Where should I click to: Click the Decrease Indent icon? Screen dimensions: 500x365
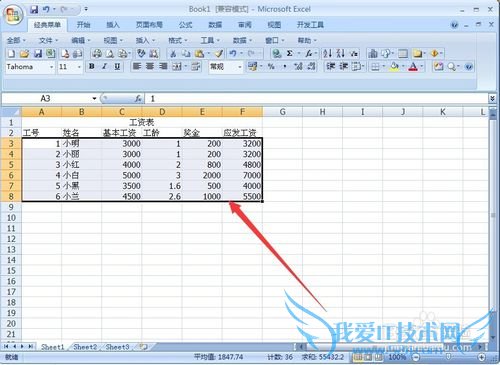[x=330, y=67]
